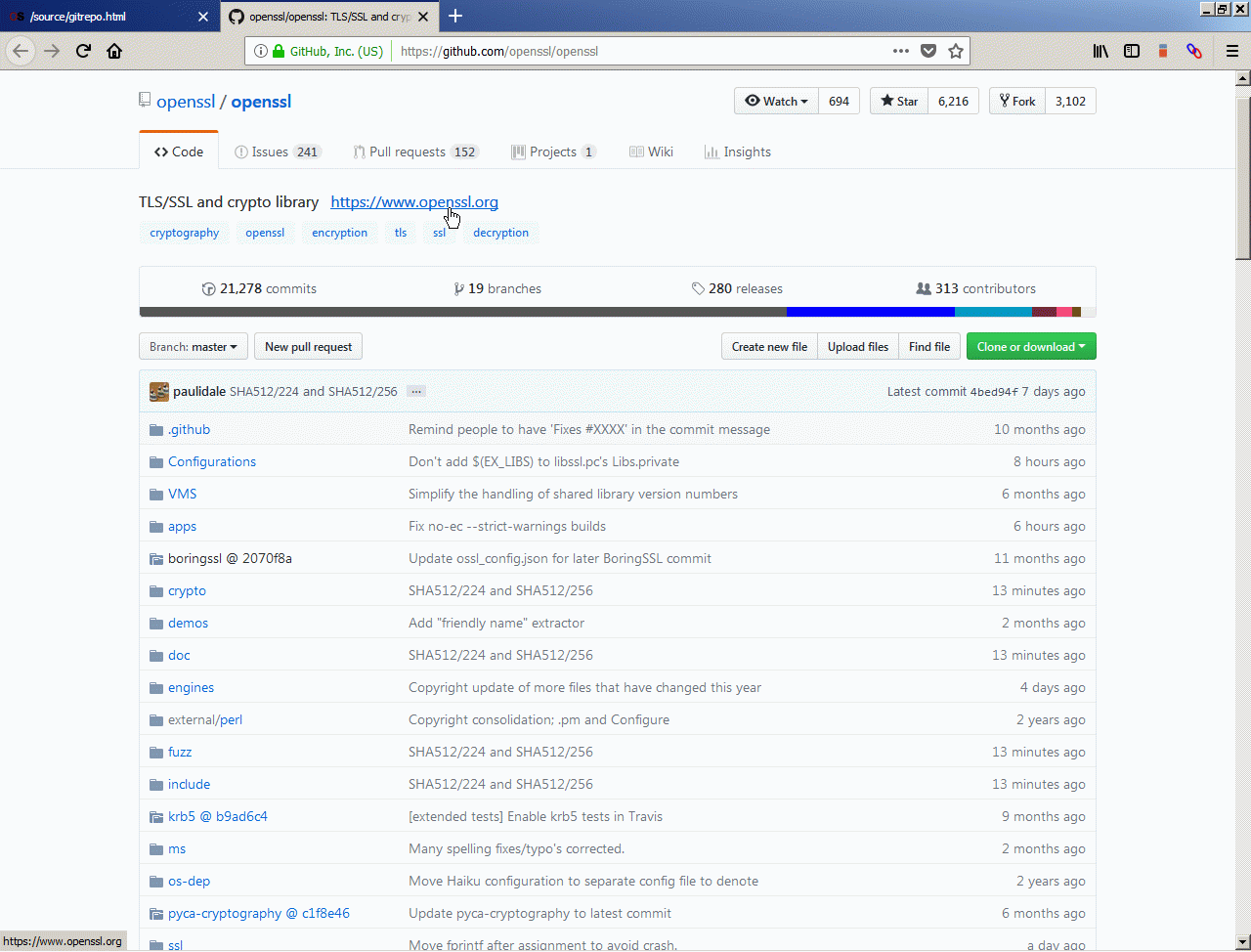Screen dimensions: 1251x952
Task: View the 21,278 commits
Action: tap(259, 289)
